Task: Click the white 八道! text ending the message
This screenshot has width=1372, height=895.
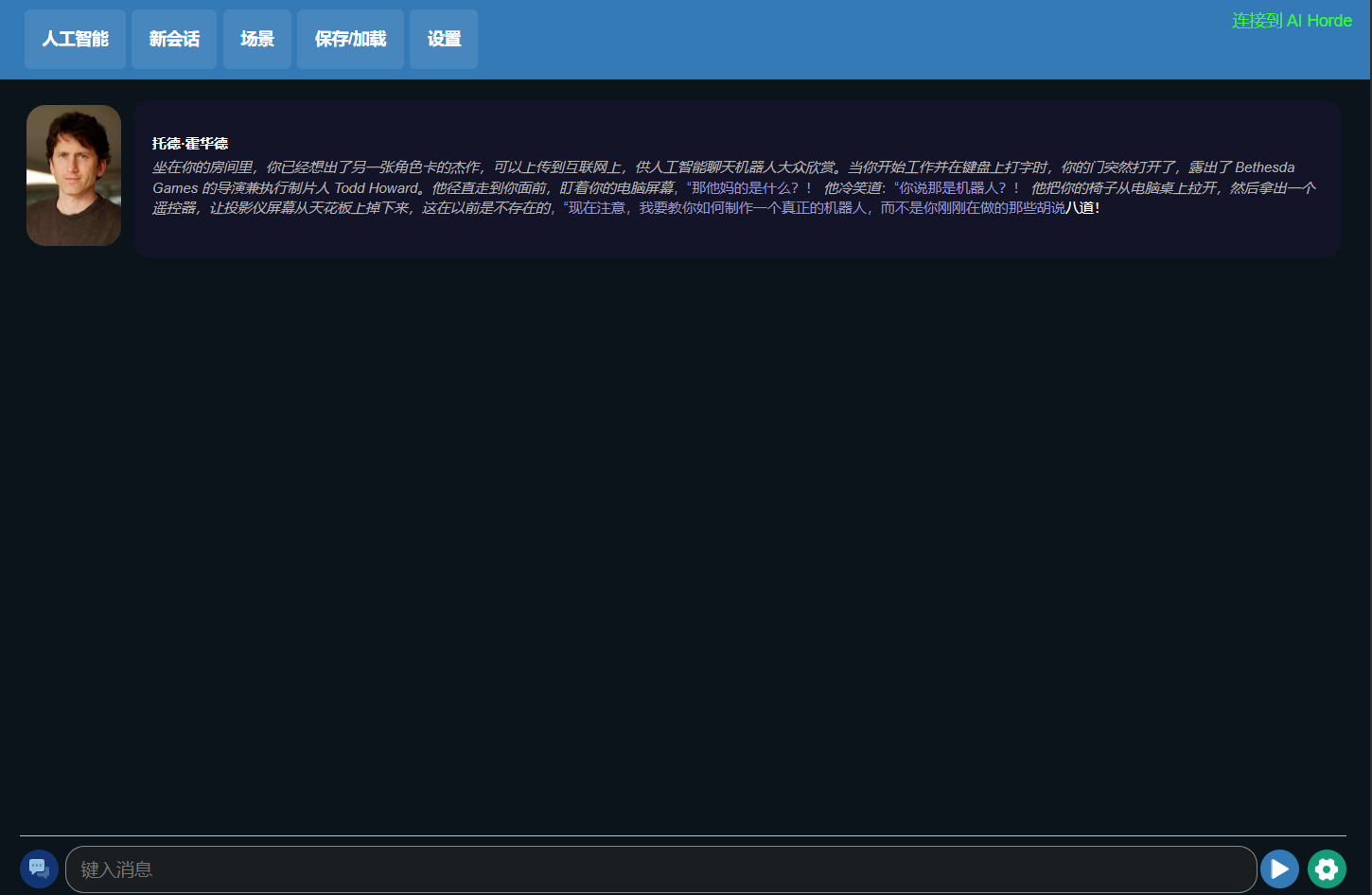Action: pos(1082,208)
